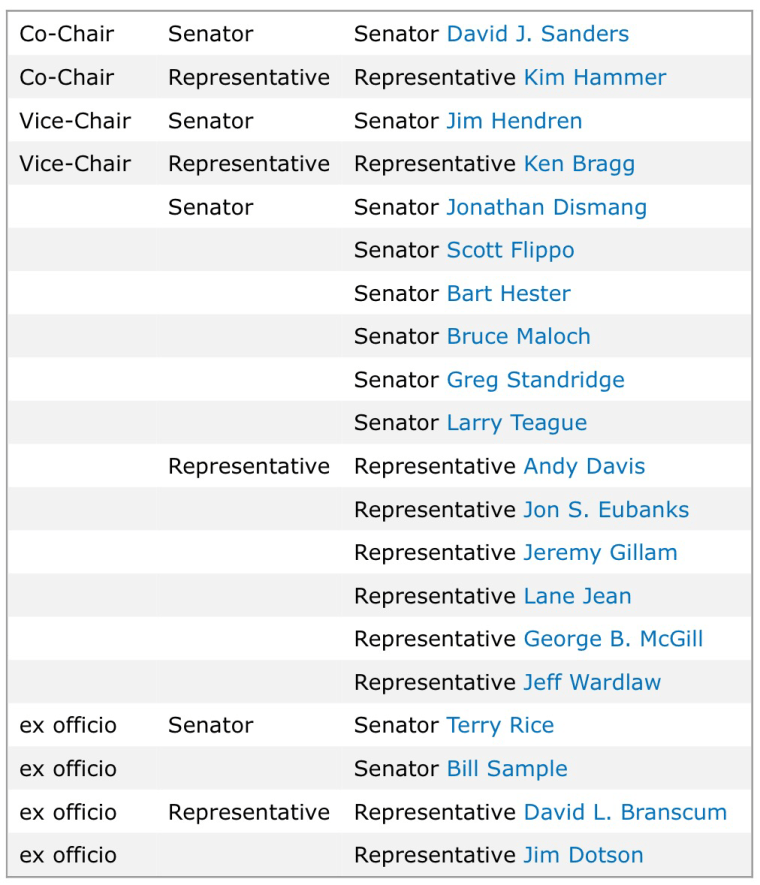Viewport: 760px width, 885px height.
Task: Click the Greg Standridge link
Action: tap(535, 380)
